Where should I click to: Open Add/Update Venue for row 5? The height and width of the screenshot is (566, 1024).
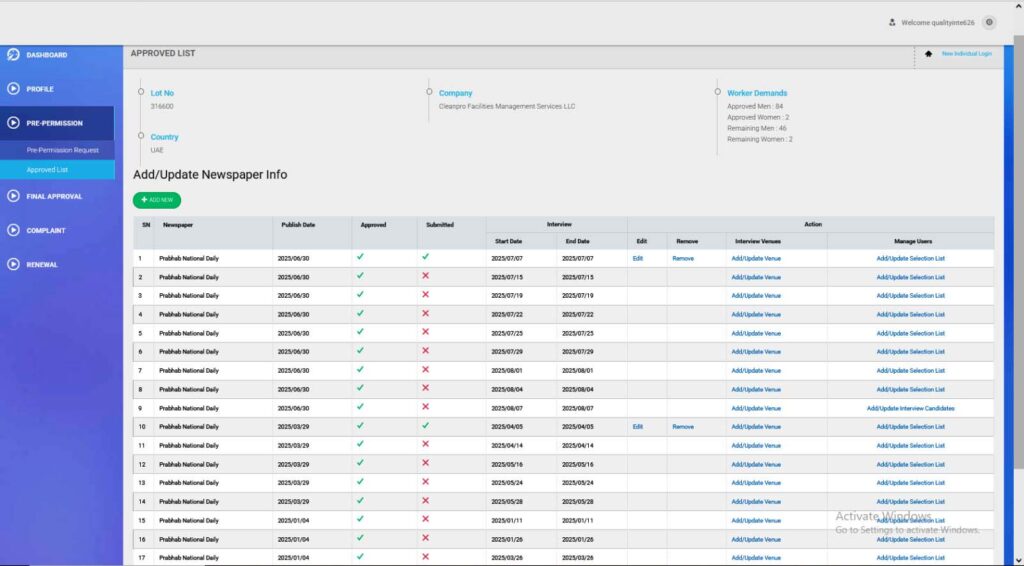pyautogui.click(x=756, y=333)
